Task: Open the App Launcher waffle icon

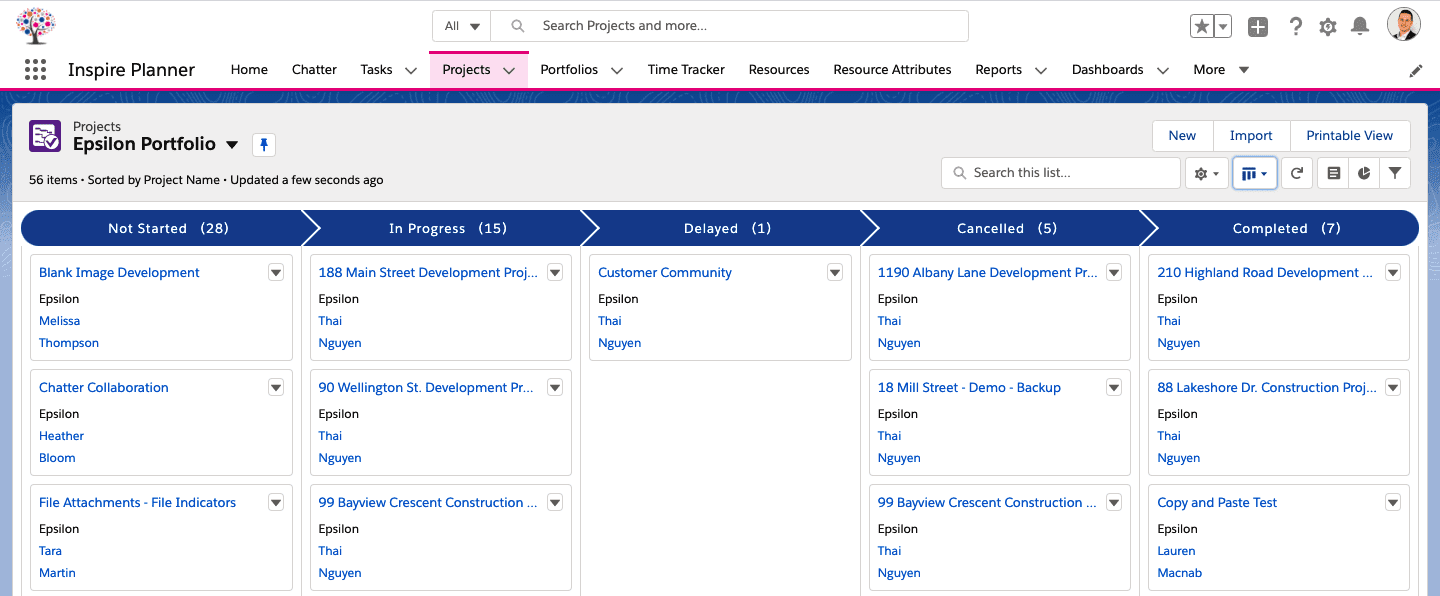Action: pos(35,69)
